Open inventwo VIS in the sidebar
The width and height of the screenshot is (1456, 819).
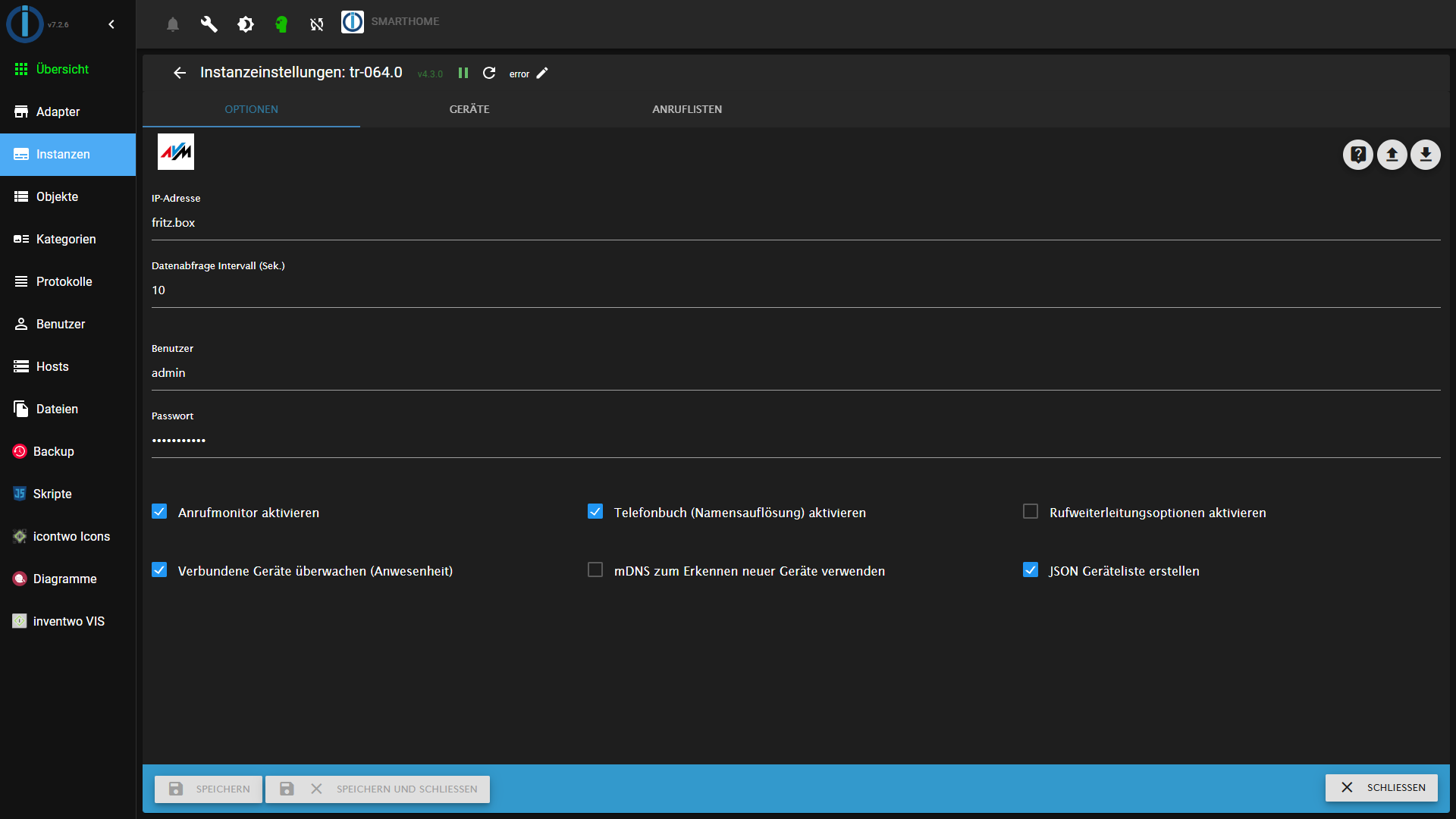[67, 621]
